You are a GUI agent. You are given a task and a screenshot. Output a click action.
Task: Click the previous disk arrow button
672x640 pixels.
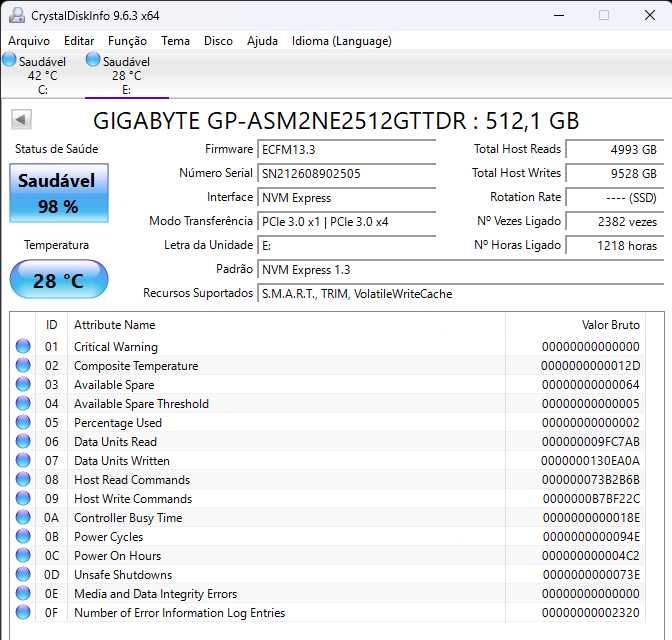[21, 120]
